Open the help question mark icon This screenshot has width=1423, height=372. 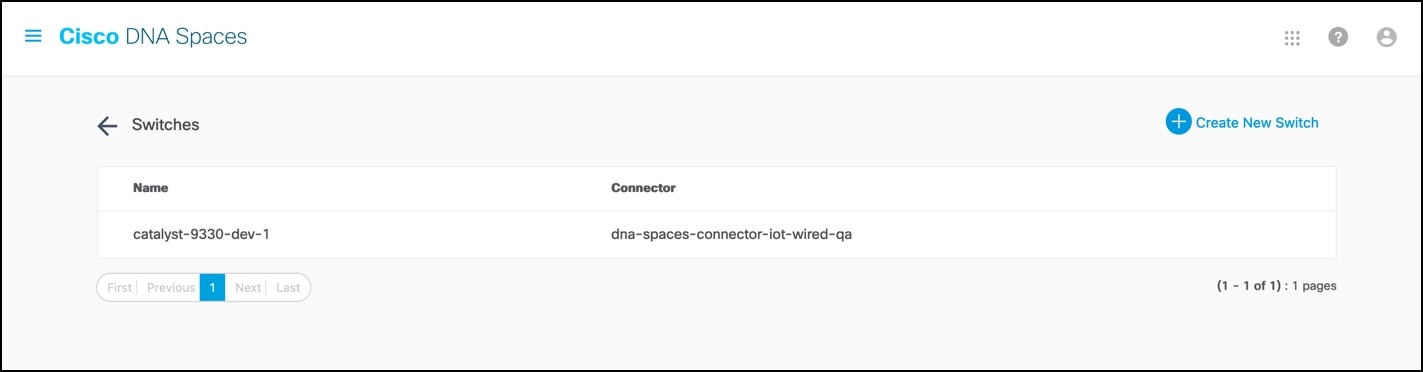coord(1338,37)
